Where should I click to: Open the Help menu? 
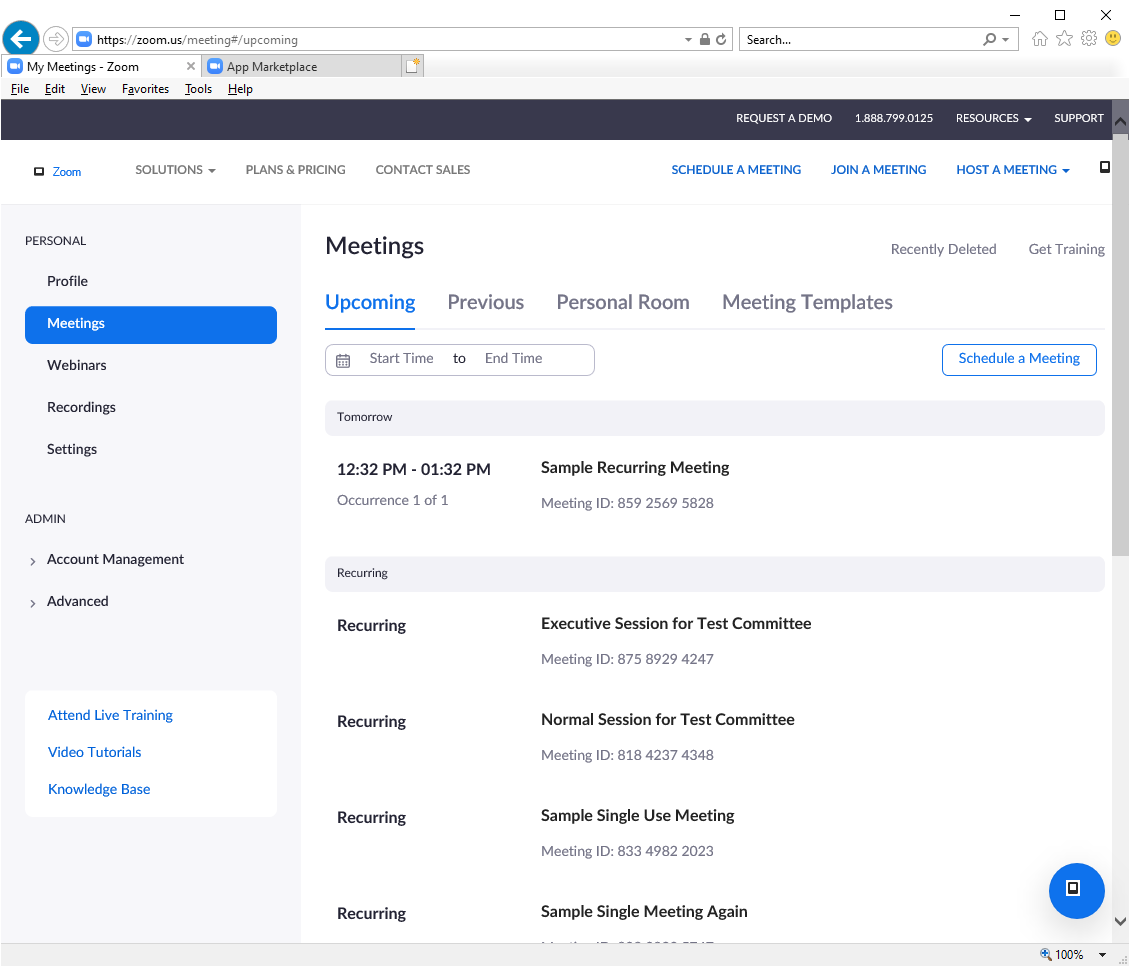pyautogui.click(x=240, y=89)
